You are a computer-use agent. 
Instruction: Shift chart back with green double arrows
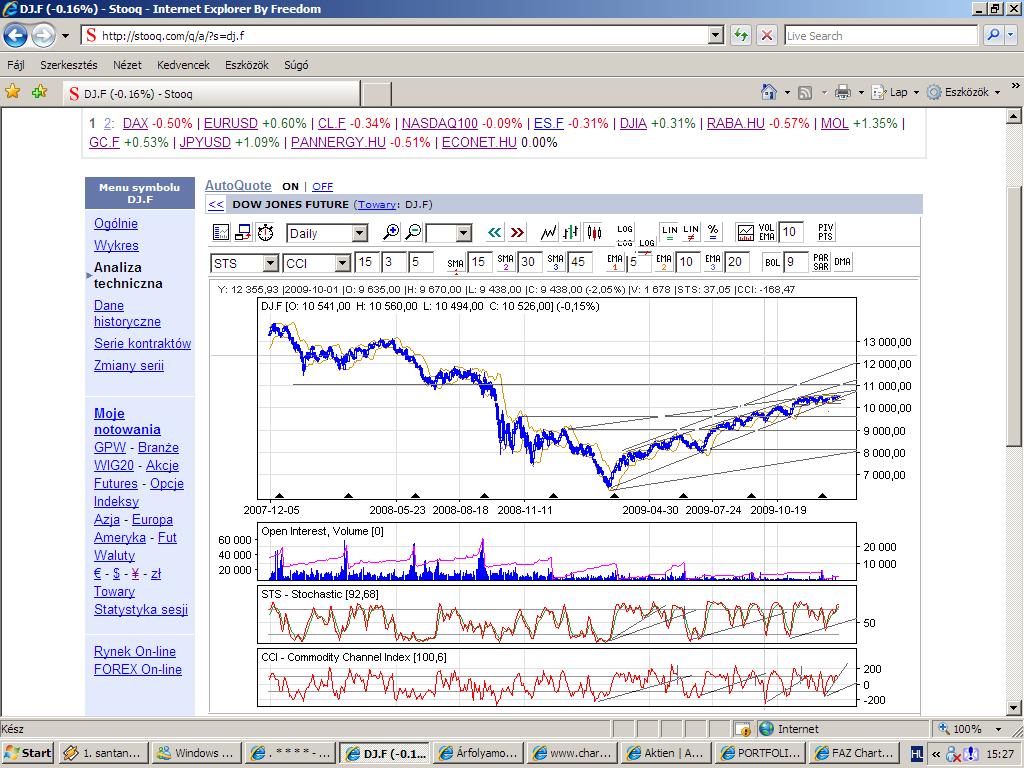click(495, 232)
